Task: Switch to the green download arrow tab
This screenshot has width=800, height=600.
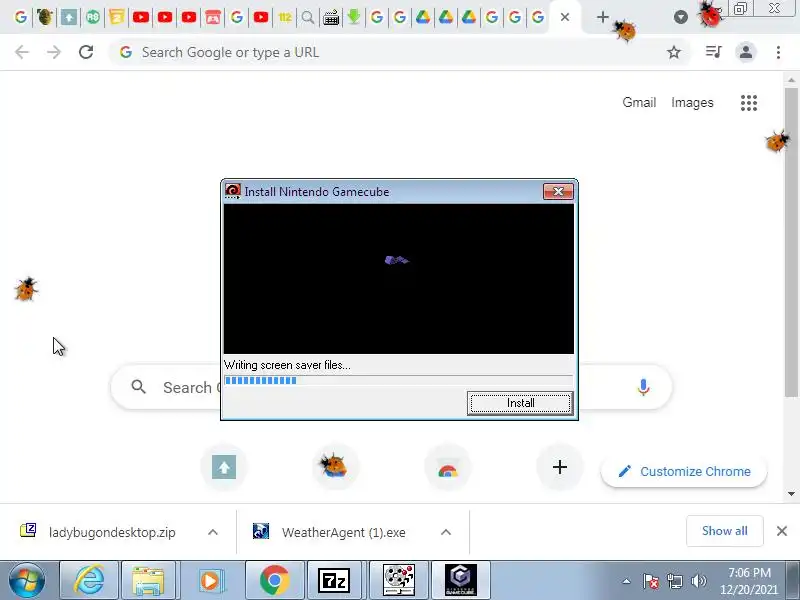Action: tap(354, 17)
